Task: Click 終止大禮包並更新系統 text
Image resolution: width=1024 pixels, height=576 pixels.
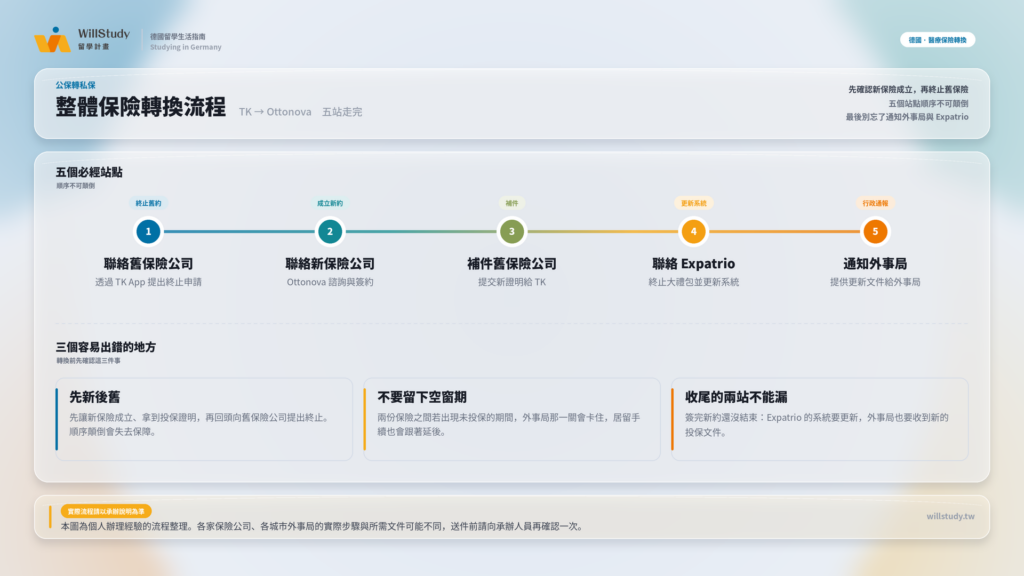Action: click(x=694, y=282)
